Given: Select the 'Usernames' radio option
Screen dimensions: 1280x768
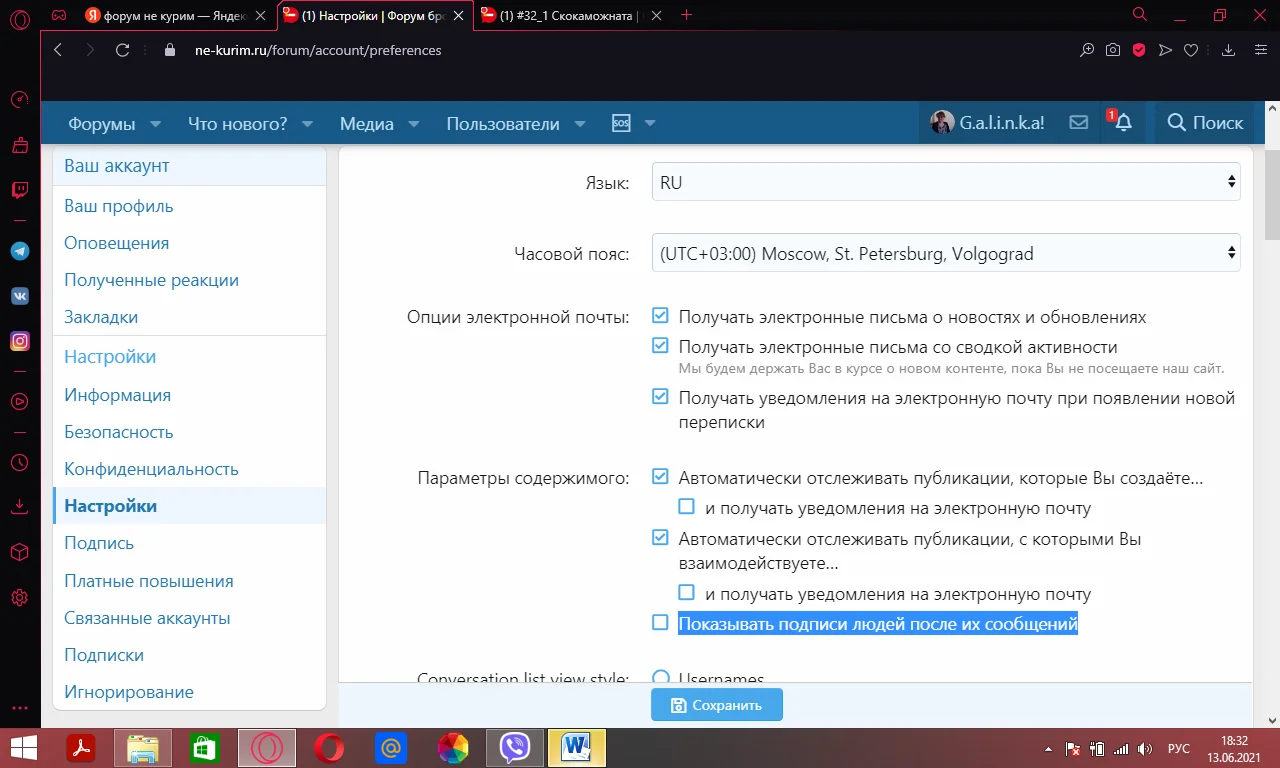Looking at the screenshot, I should tap(660, 679).
